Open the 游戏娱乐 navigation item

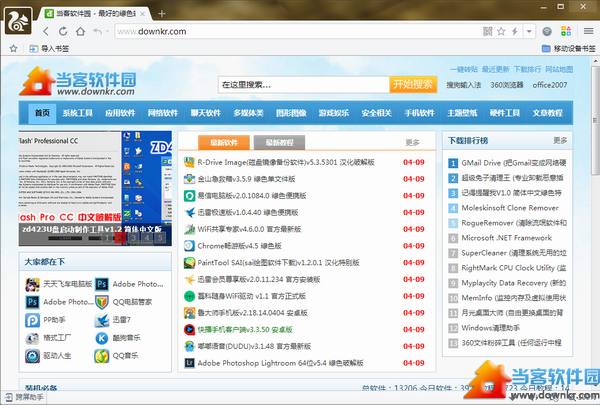(x=334, y=113)
